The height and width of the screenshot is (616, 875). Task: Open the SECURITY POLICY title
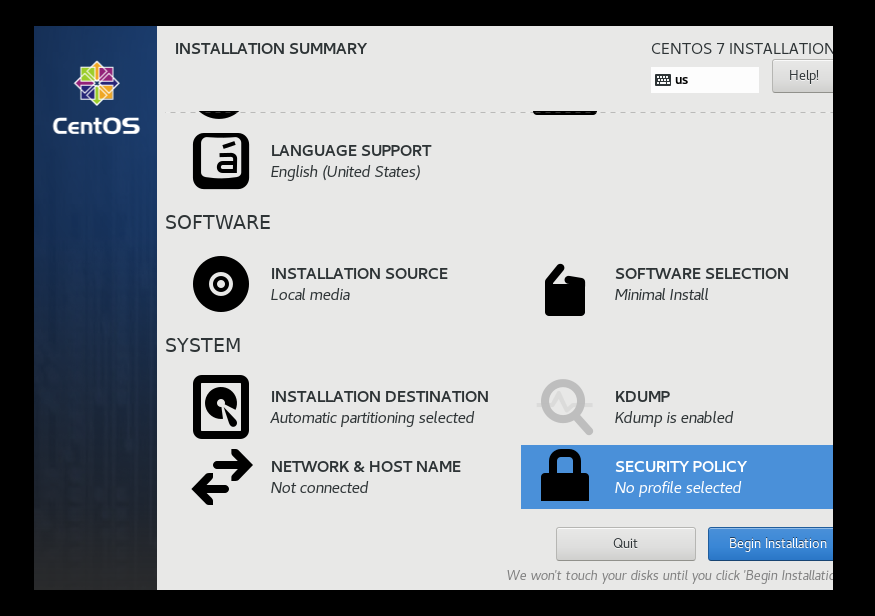[681, 466]
